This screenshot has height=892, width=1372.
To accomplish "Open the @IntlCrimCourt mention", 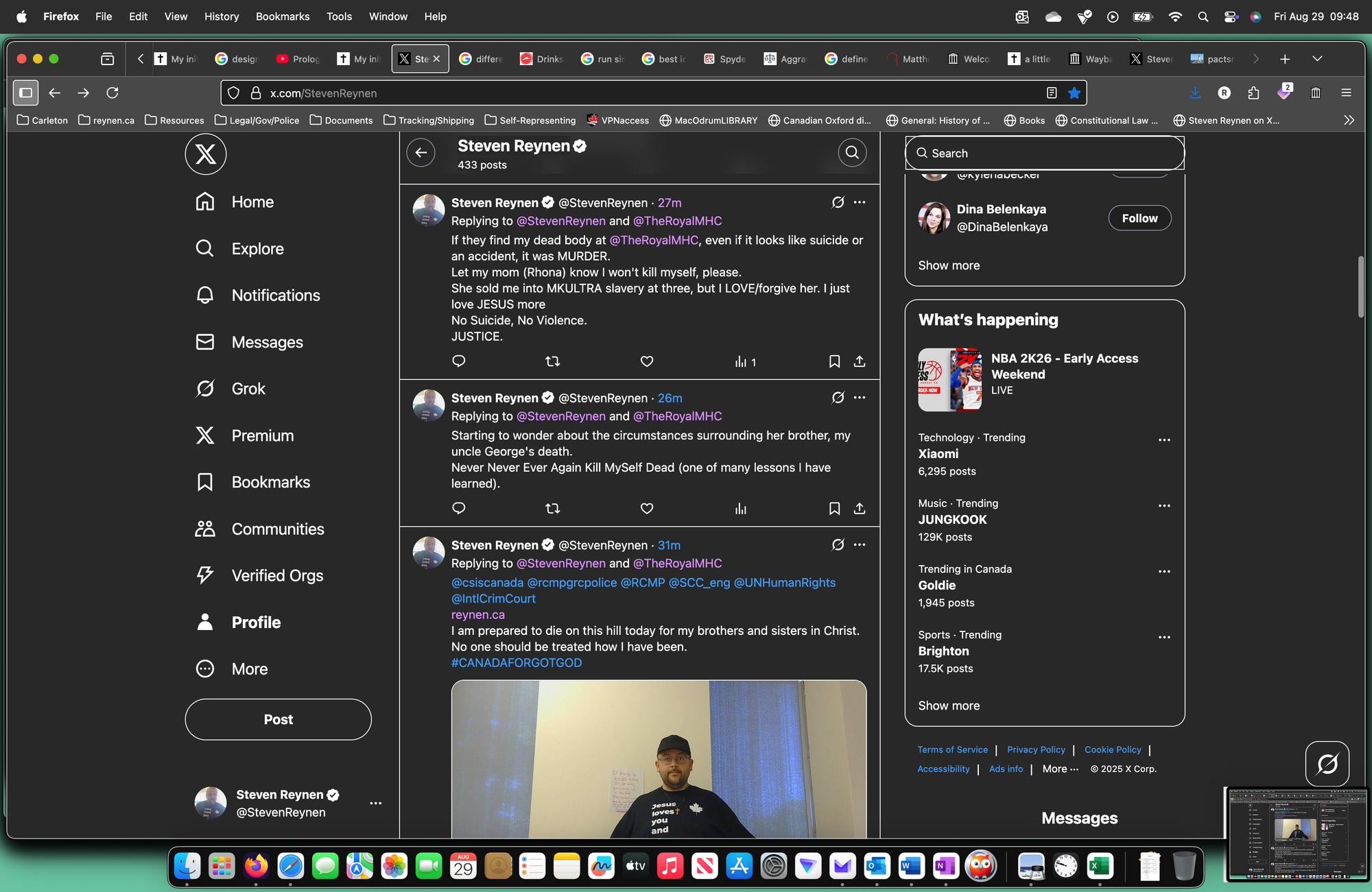I will pos(493,599).
